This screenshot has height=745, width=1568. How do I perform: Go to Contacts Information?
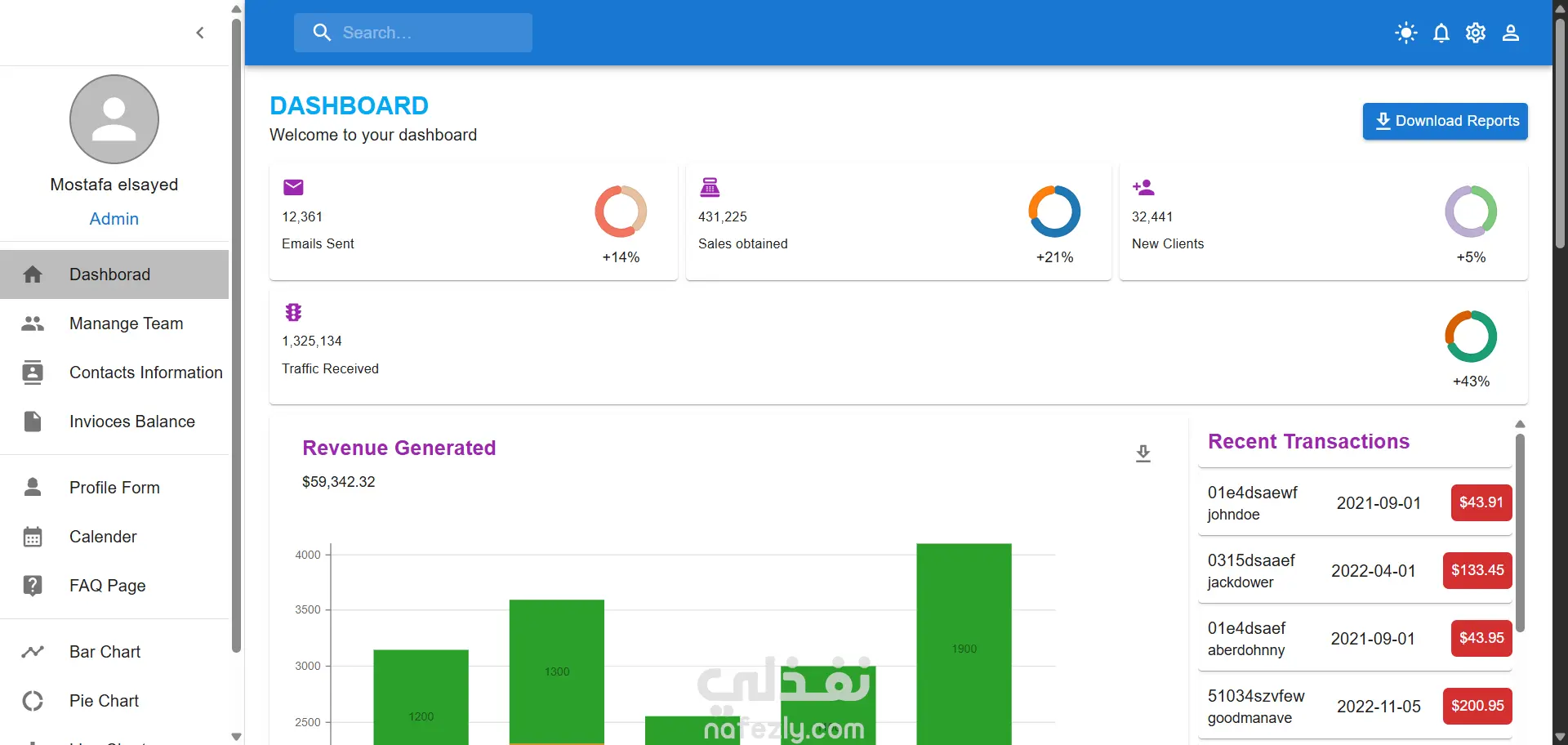tap(114, 372)
